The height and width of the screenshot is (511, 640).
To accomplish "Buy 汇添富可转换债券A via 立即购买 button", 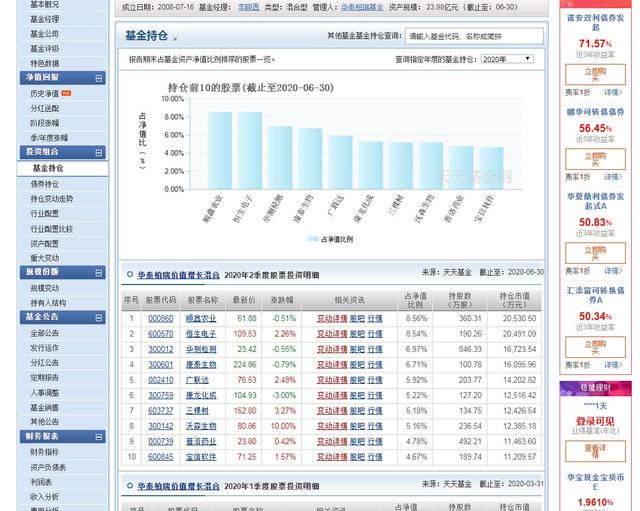I will pos(595,347).
